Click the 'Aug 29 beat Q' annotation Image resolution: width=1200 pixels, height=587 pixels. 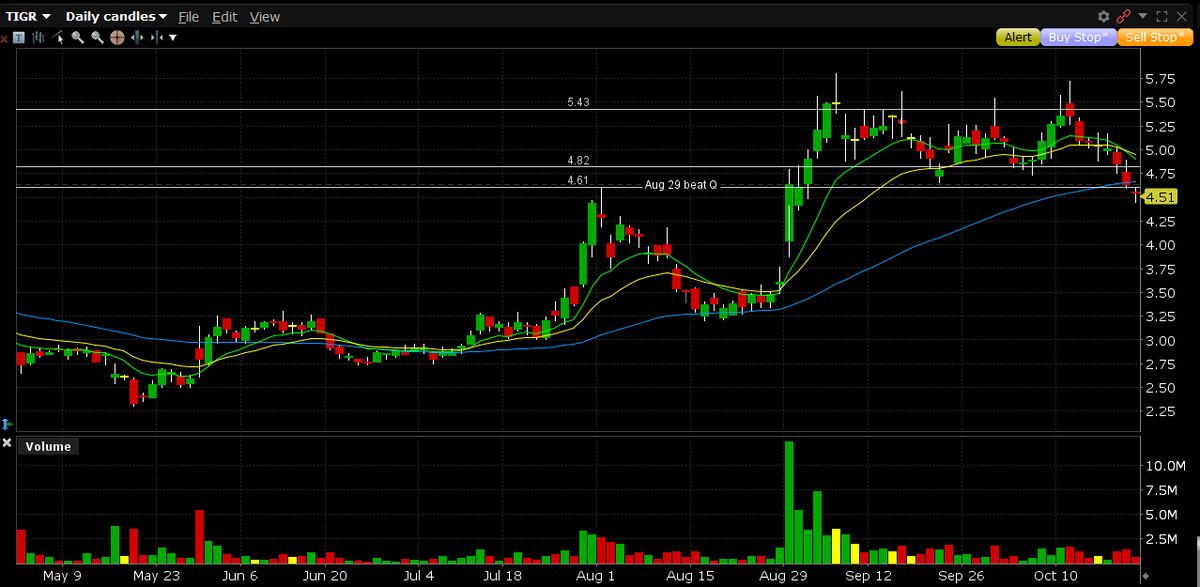point(681,185)
